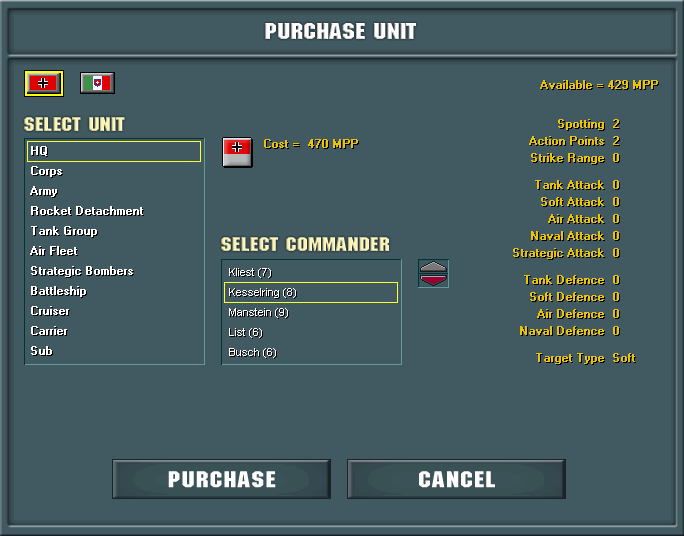This screenshot has width=684, height=536.
Task: Click the PURCHASE button
Action: click(x=222, y=479)
